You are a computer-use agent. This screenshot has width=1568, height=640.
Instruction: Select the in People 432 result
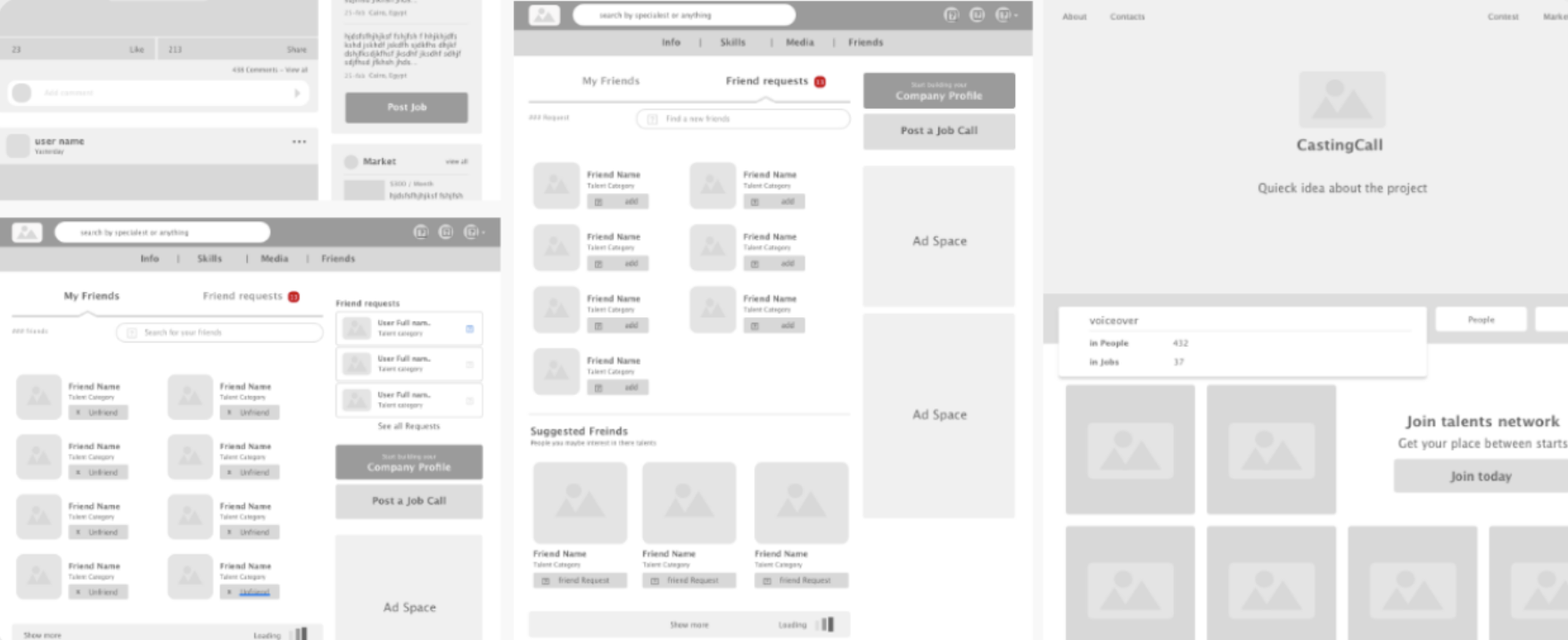click(x=1139, y=343)
